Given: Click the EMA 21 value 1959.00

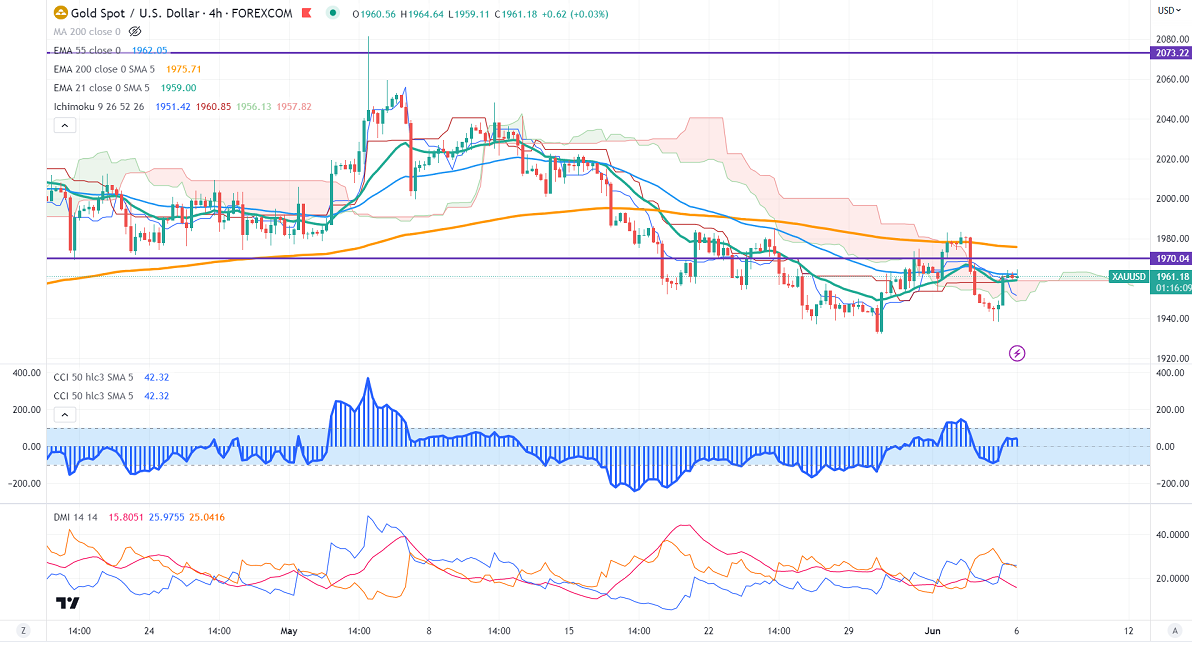Looking at the screenshot, I should (178, 88).
